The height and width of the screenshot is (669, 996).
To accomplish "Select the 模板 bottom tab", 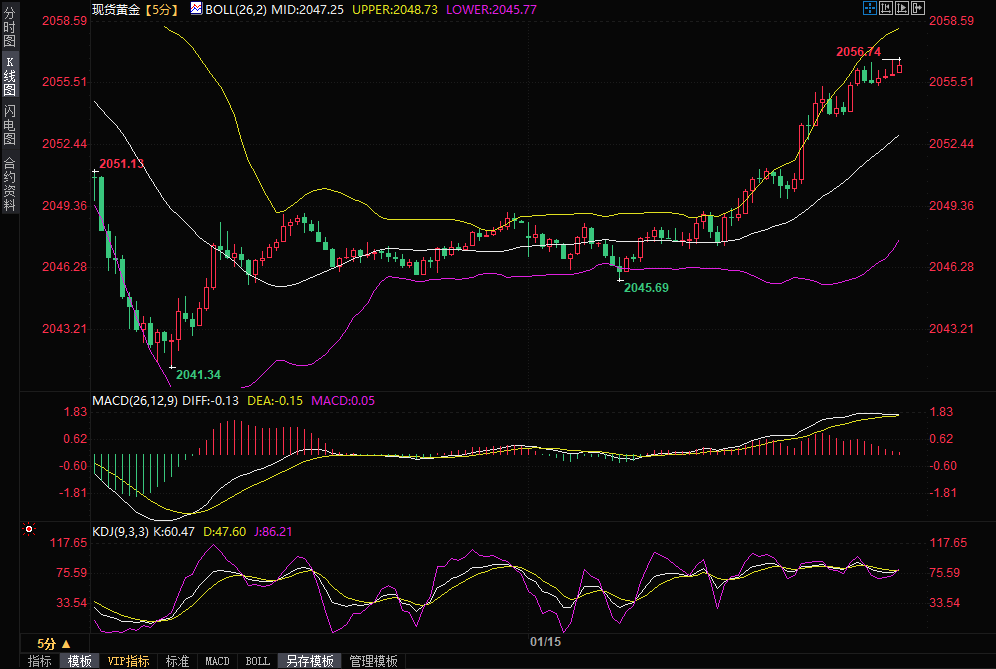I will 80,661.
